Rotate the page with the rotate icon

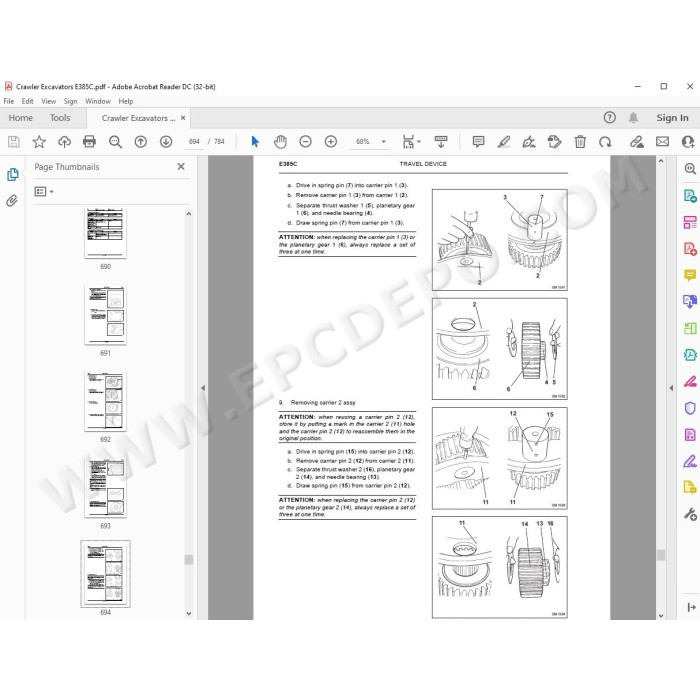[605, 142]
